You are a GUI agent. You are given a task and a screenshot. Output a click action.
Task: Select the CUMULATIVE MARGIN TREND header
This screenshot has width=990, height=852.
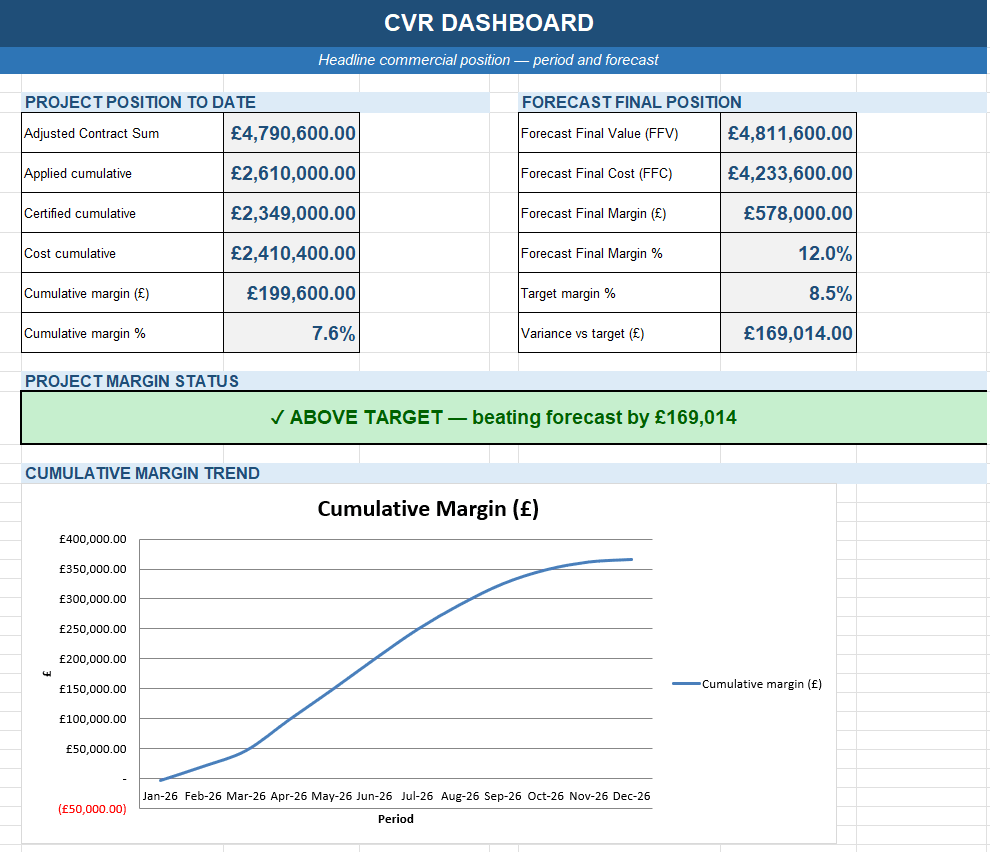coord(504,473)
